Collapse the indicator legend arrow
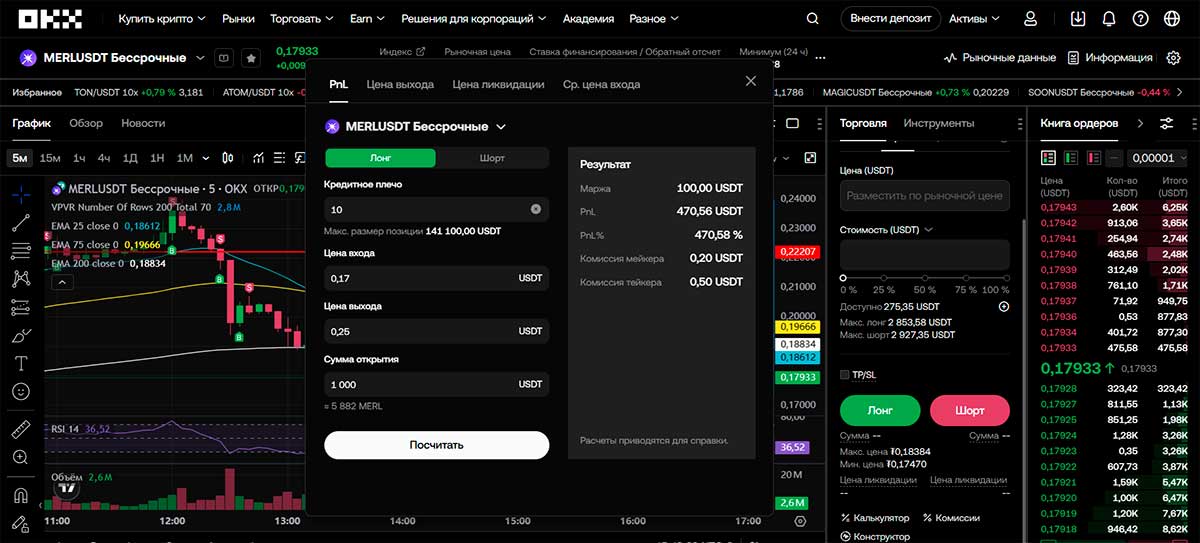Image resolution: width=1200 pixels, height=543 pixels. point(61,282)
